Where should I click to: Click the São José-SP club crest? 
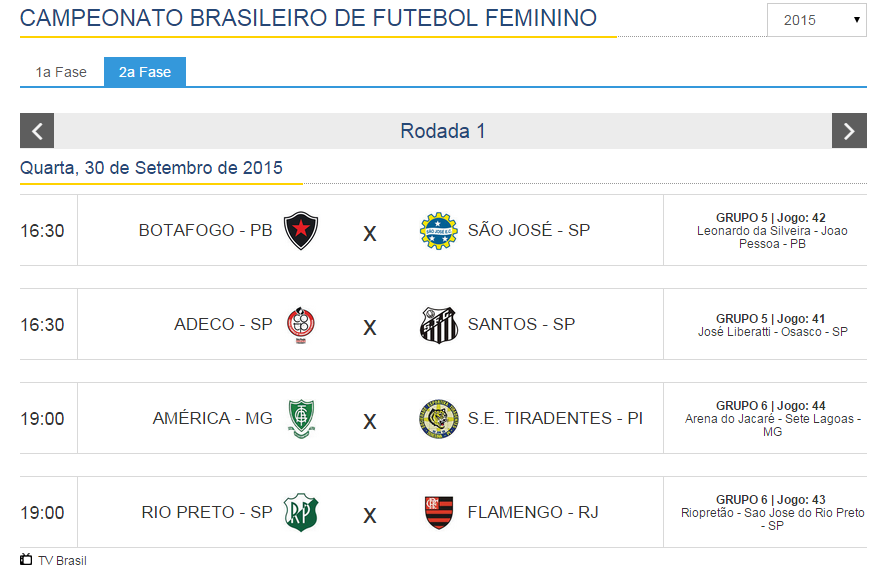[x=438, y=231]
